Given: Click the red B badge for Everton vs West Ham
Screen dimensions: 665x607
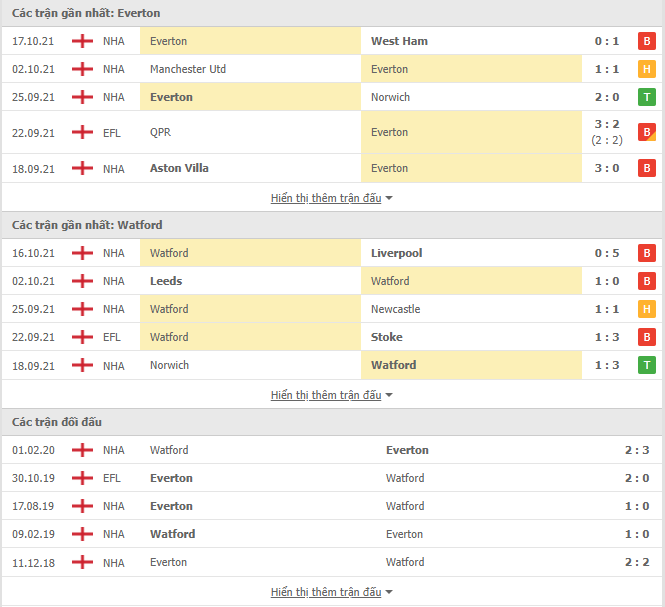Looking at the screenshot, I should pyautogui.click(x=646, y=41).
